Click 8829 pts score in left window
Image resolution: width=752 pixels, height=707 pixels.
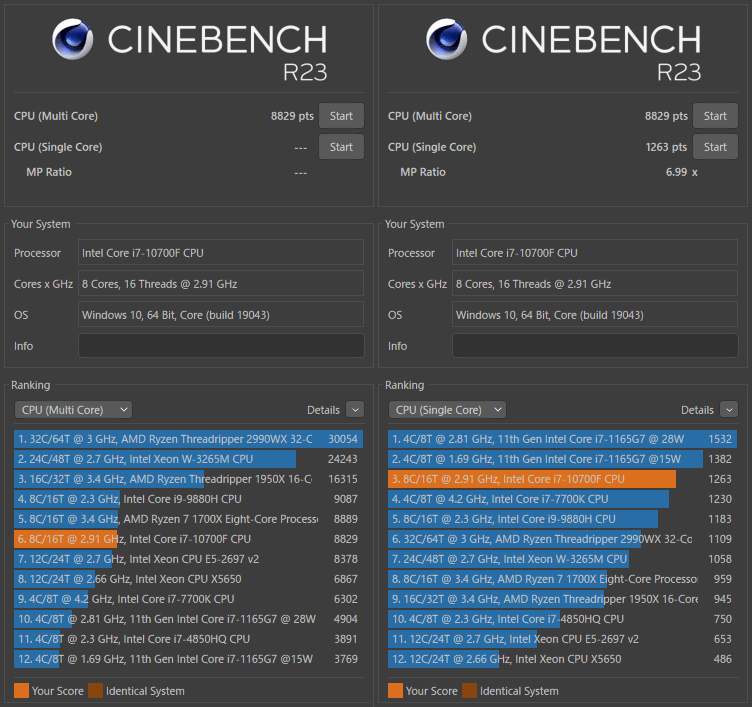[x=292, y=116]
